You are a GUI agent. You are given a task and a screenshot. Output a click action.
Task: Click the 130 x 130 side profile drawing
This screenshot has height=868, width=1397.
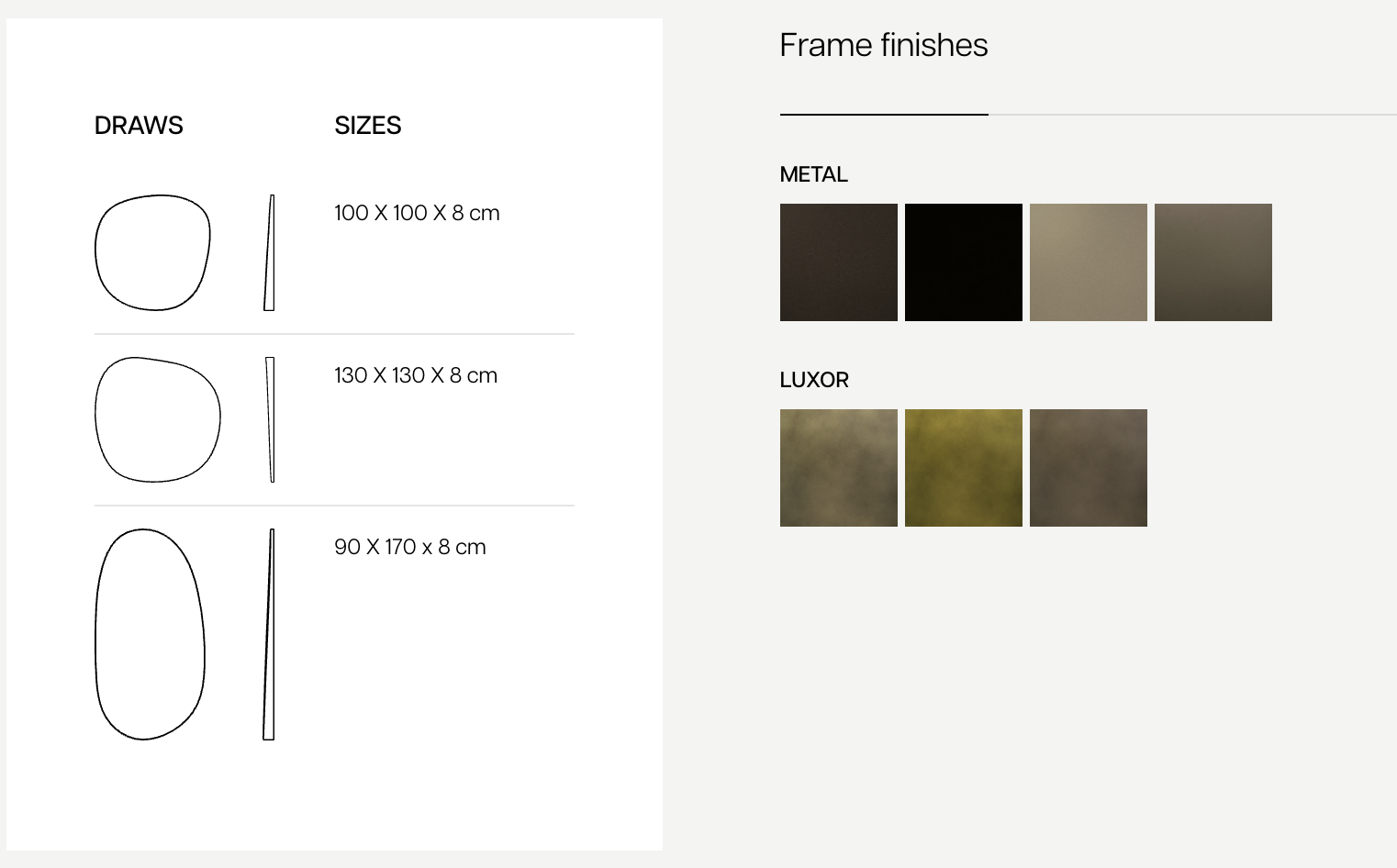tap(270, 419)
